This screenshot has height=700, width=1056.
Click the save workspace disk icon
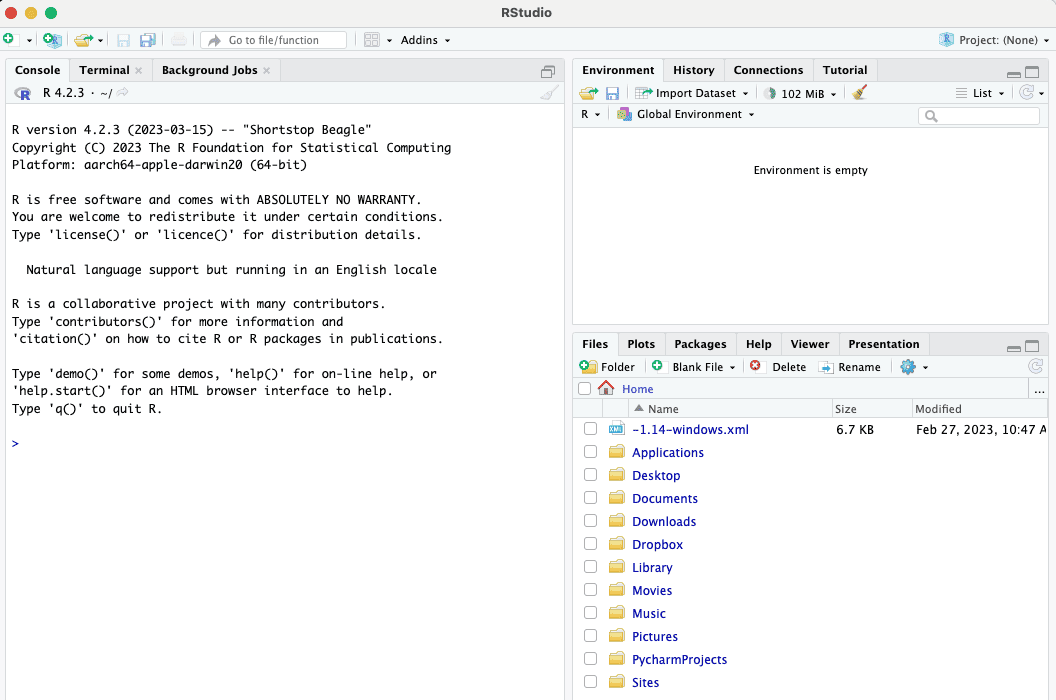coord(612,93)
